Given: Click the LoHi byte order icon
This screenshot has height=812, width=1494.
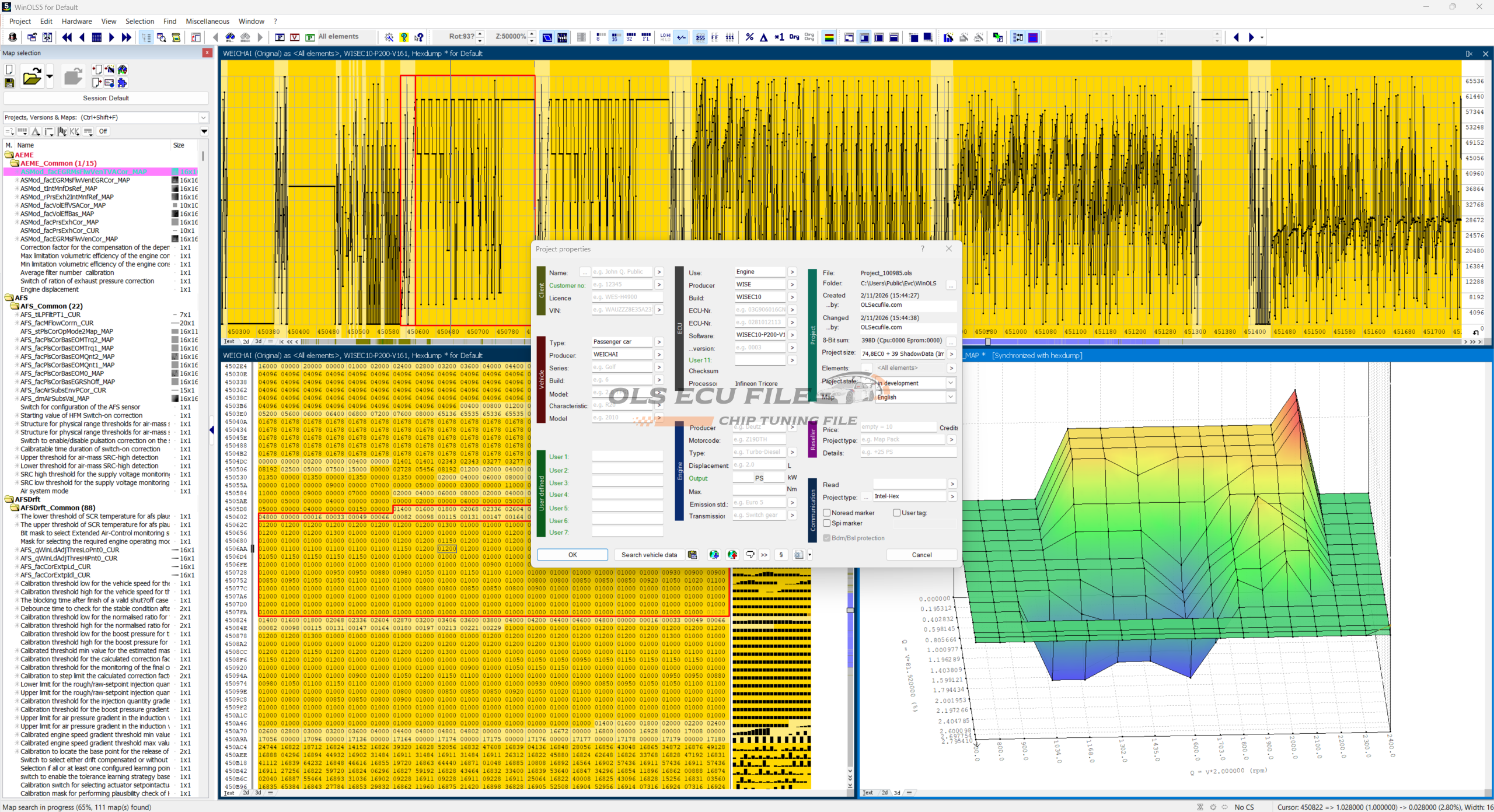Looking at the screenshot, I should tap(665, 37).
